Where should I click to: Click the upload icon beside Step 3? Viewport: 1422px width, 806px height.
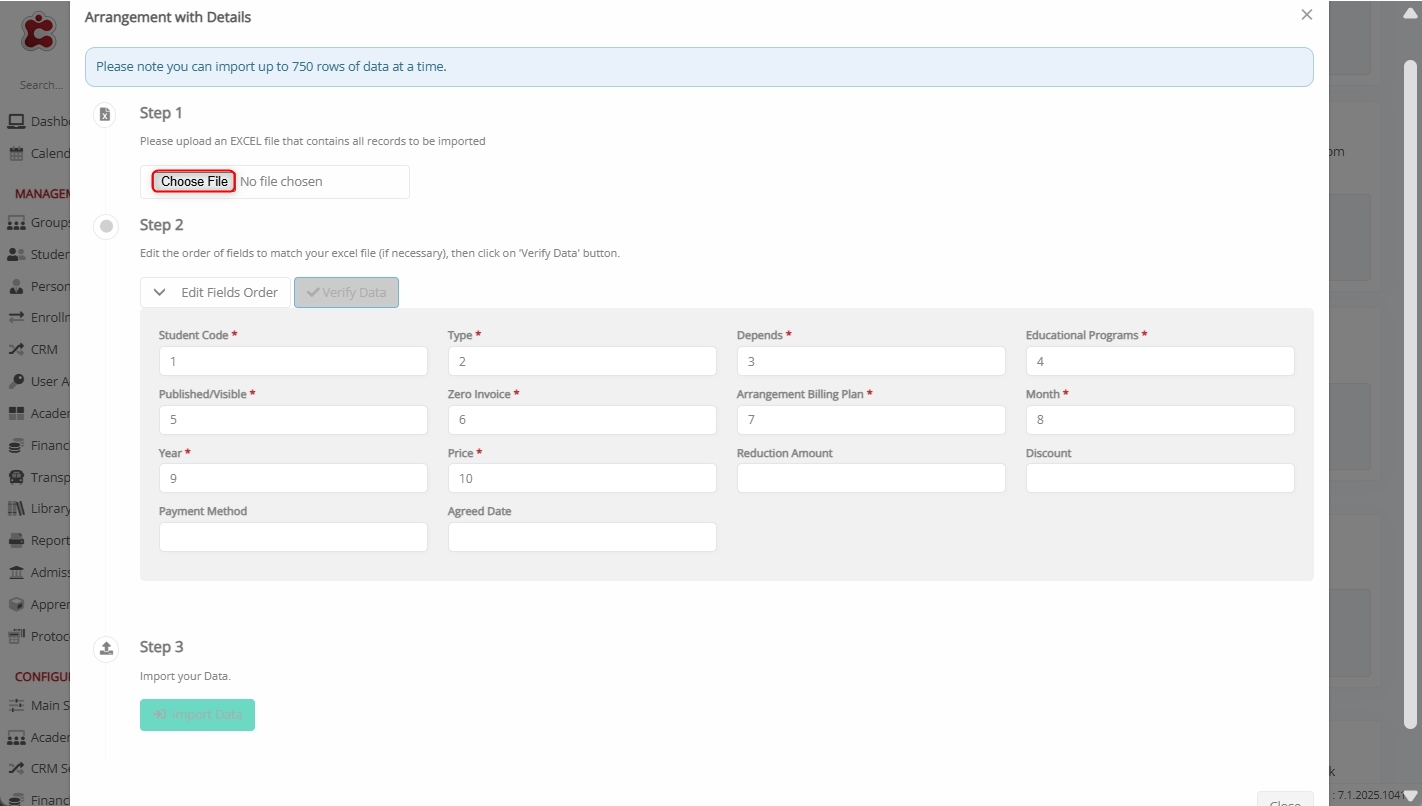coord(105,649)
